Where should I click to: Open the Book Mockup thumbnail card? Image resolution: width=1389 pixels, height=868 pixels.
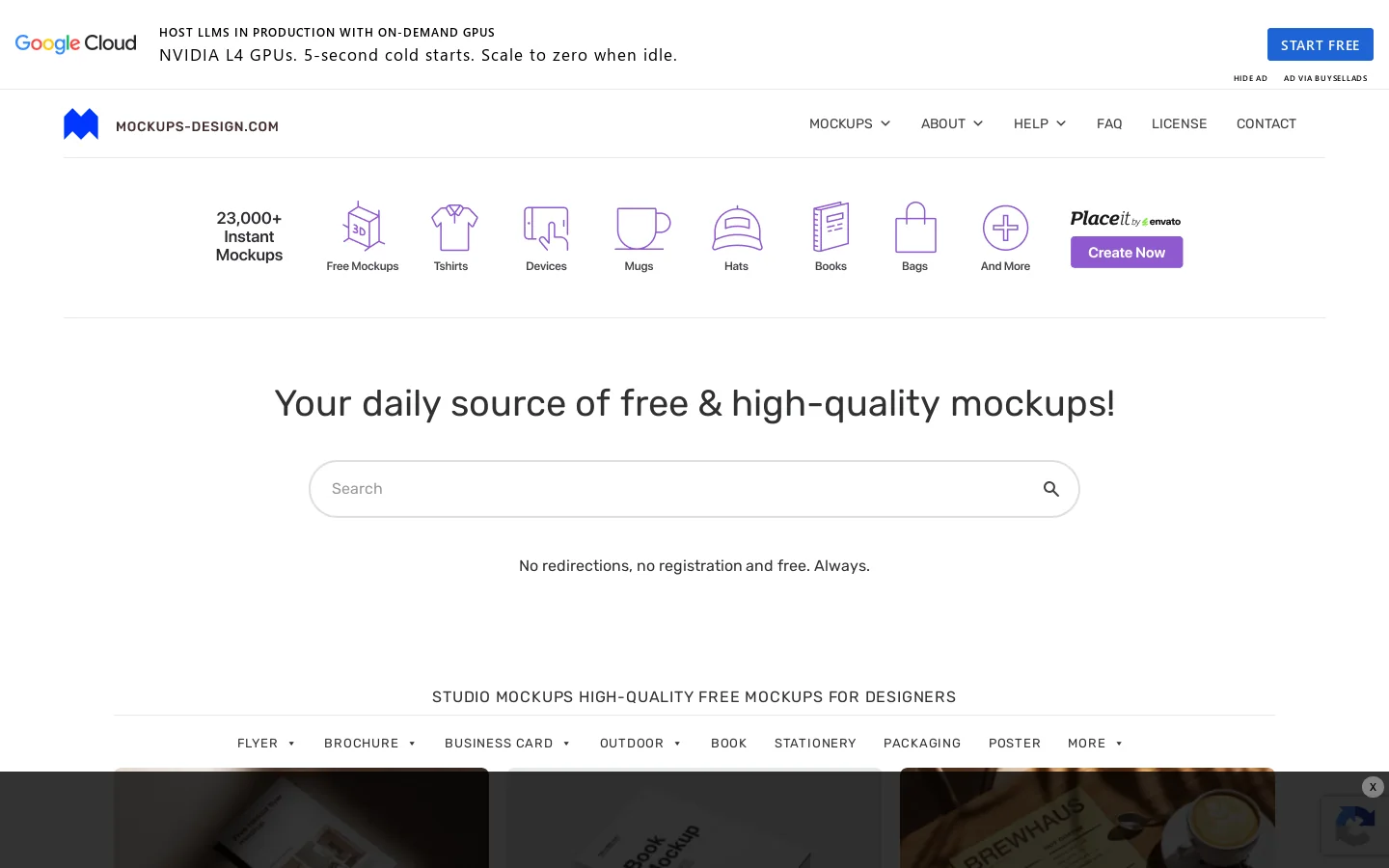(694, 818)
